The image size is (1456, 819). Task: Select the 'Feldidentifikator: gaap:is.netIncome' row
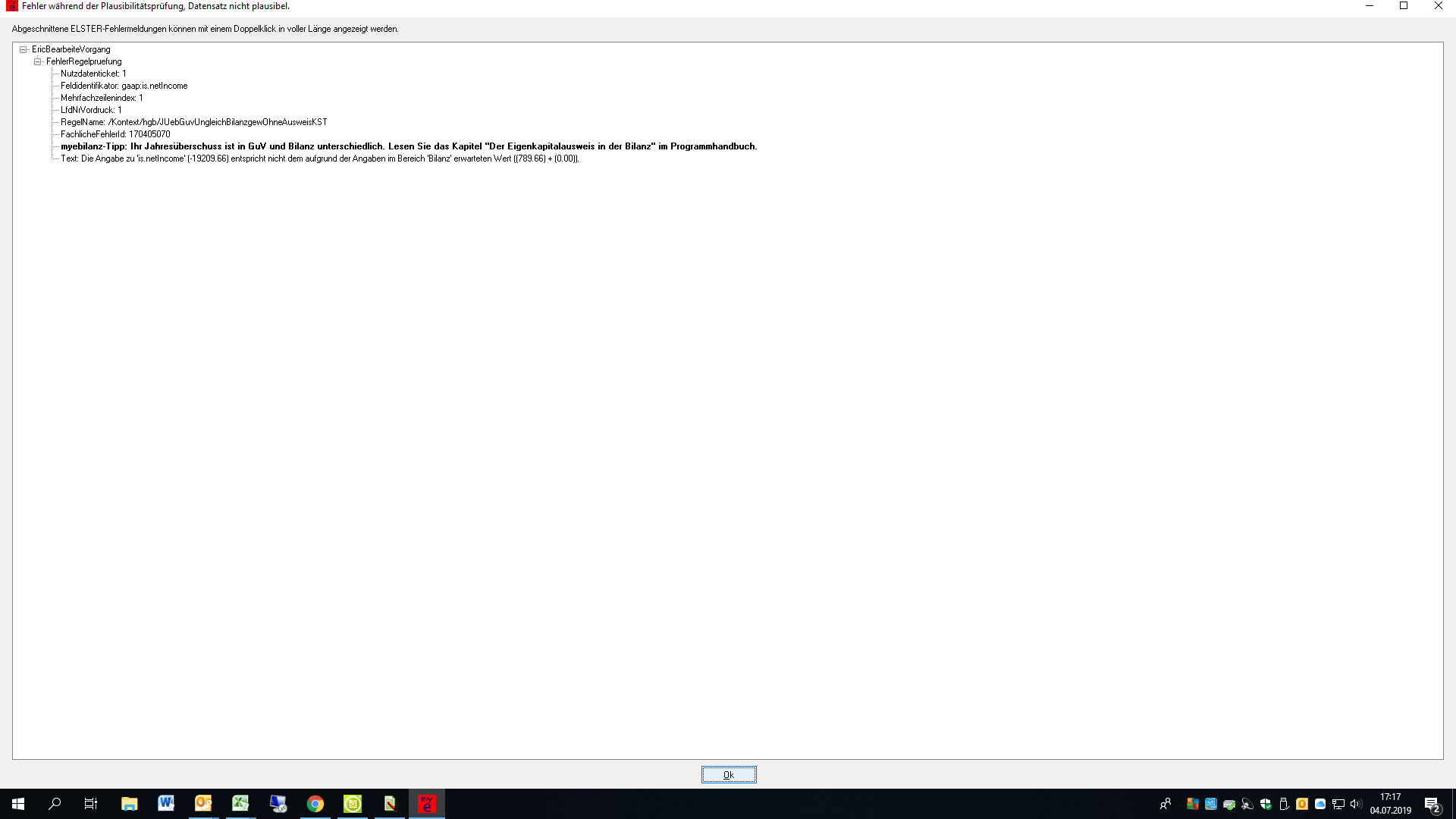click(x=124, y=86)
